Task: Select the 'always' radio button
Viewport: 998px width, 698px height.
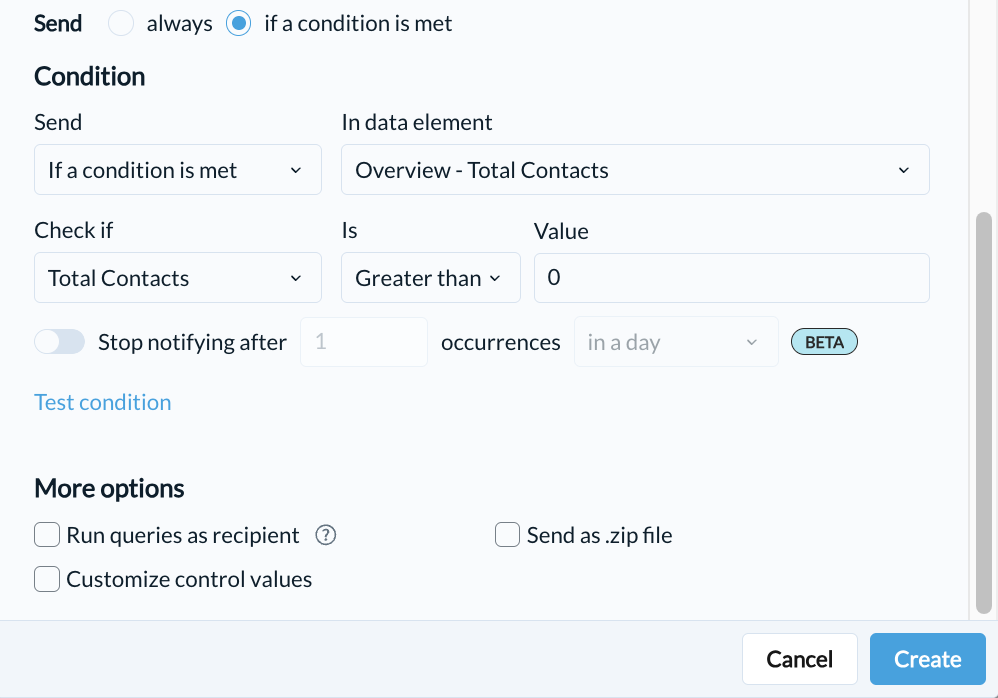Action: coord(121,24)
